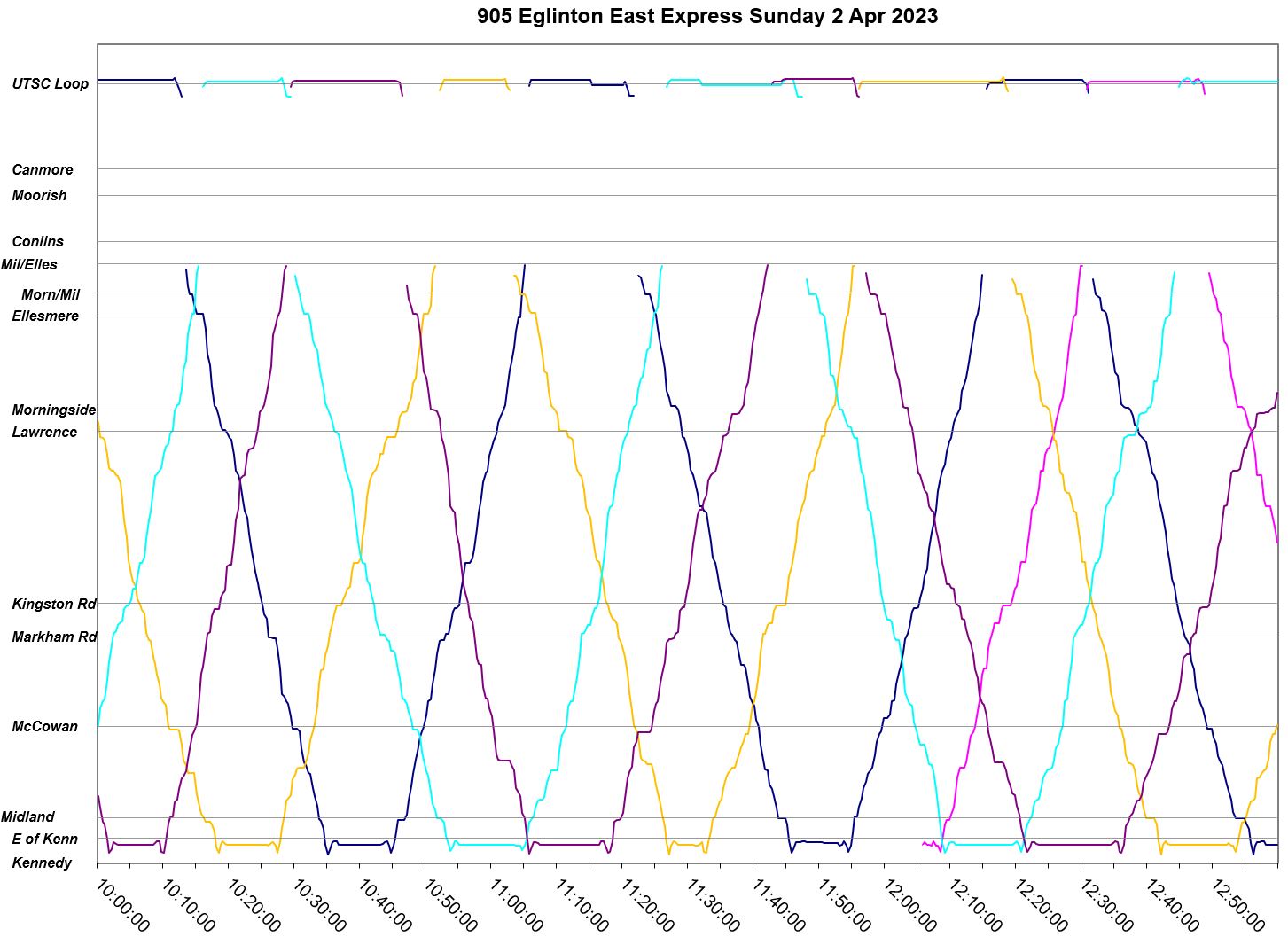Screen dimensions: 1288x945
Task: Click the 12:50:00 time axis label
Action: (1237, 905)
